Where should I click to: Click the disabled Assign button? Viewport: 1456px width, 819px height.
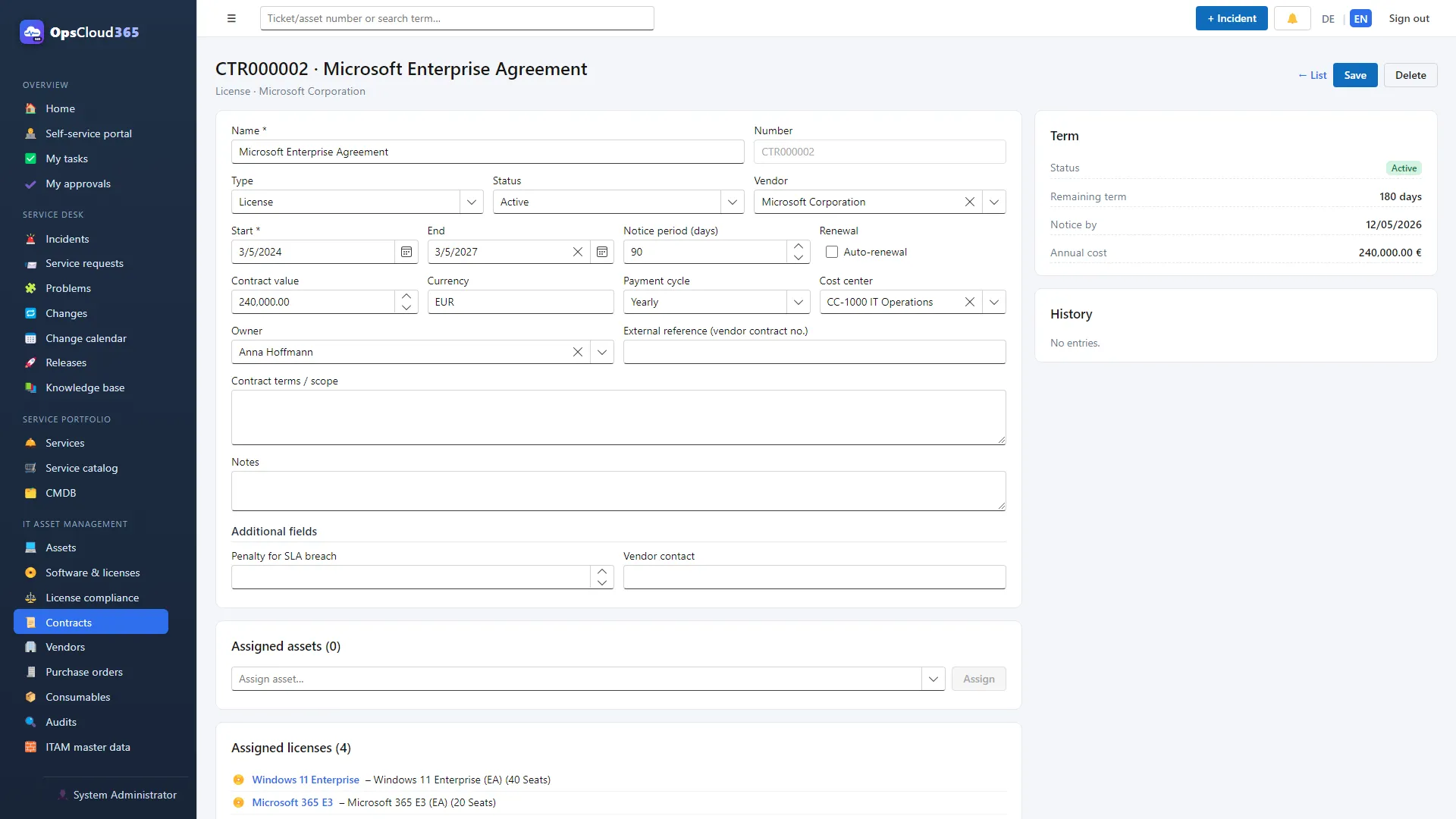979,679
